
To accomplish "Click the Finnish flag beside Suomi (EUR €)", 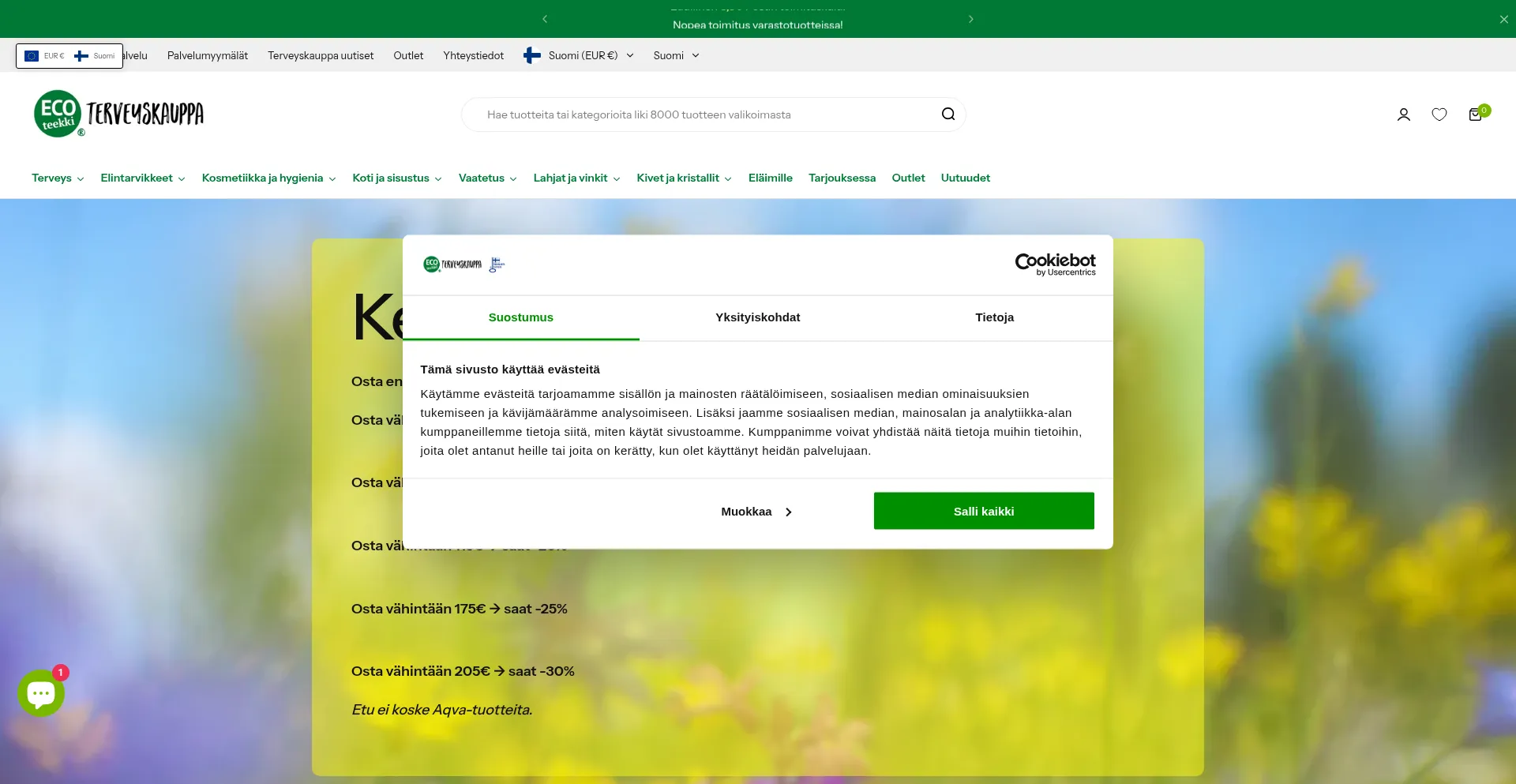I will coord(532,55).
